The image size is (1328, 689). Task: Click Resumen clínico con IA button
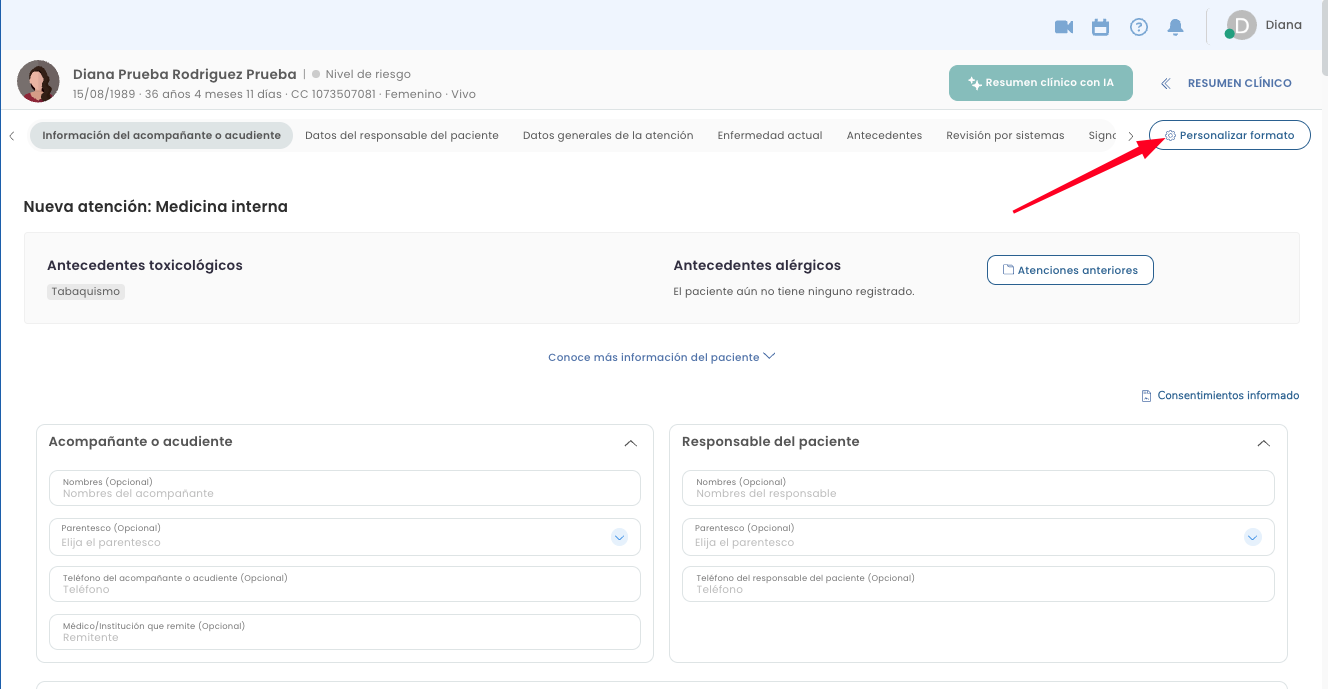click(x=1040, y=83)
